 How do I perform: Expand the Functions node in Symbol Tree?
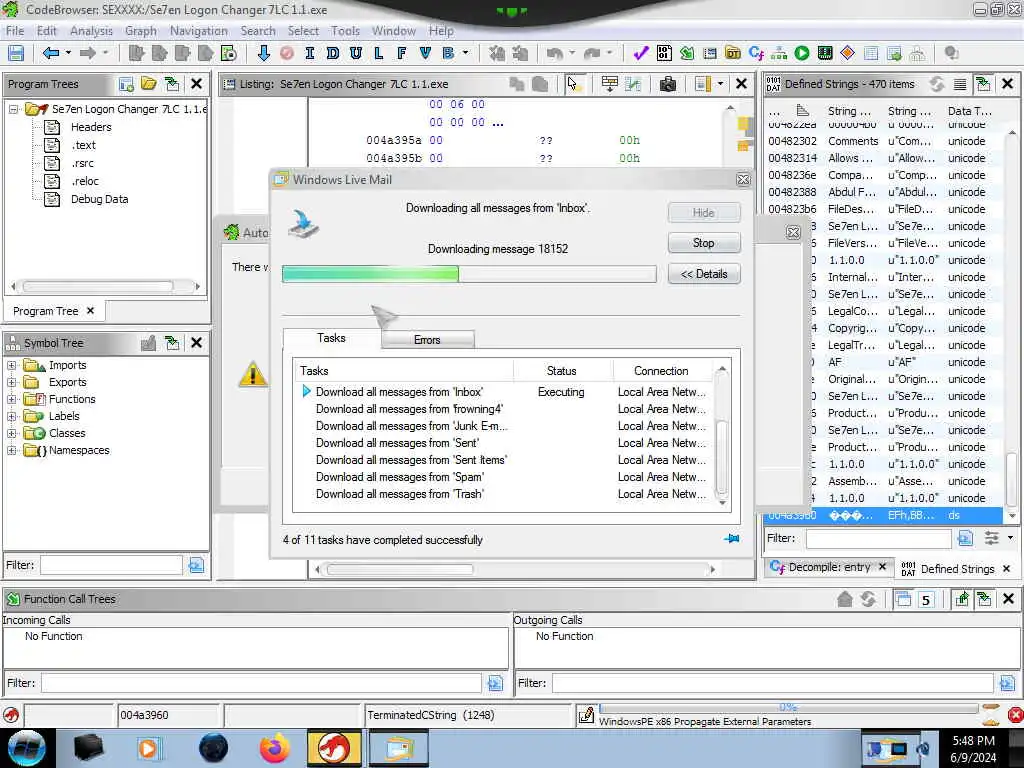[x=12, y=400]
